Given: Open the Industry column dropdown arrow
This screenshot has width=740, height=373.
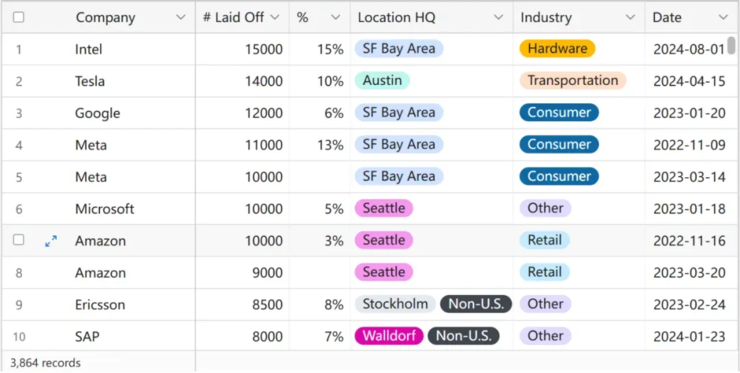Looking at the screenshot, I should [630, 17].
